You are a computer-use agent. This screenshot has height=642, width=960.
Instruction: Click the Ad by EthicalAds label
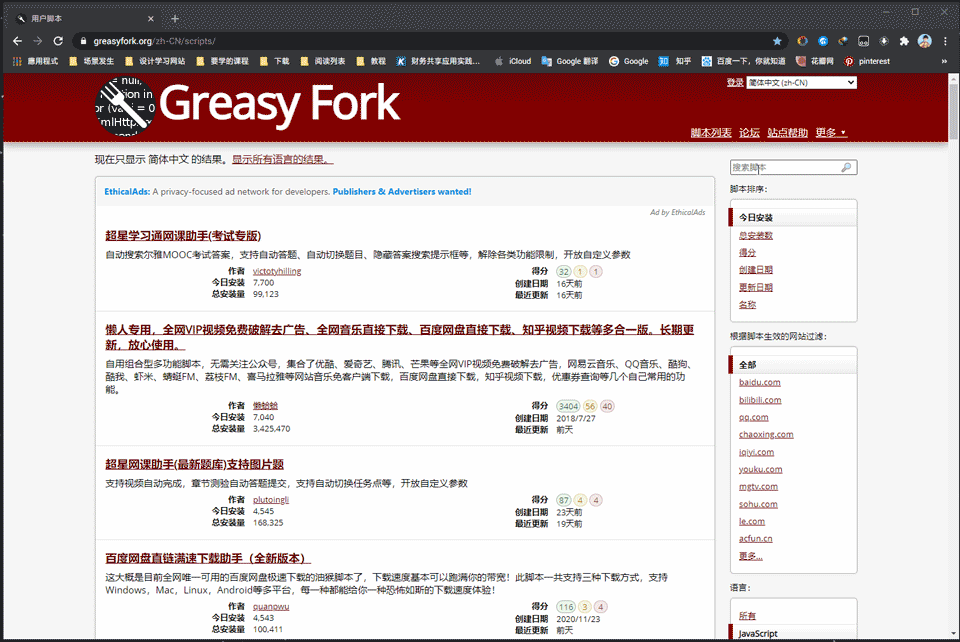[x=677, y=212]
